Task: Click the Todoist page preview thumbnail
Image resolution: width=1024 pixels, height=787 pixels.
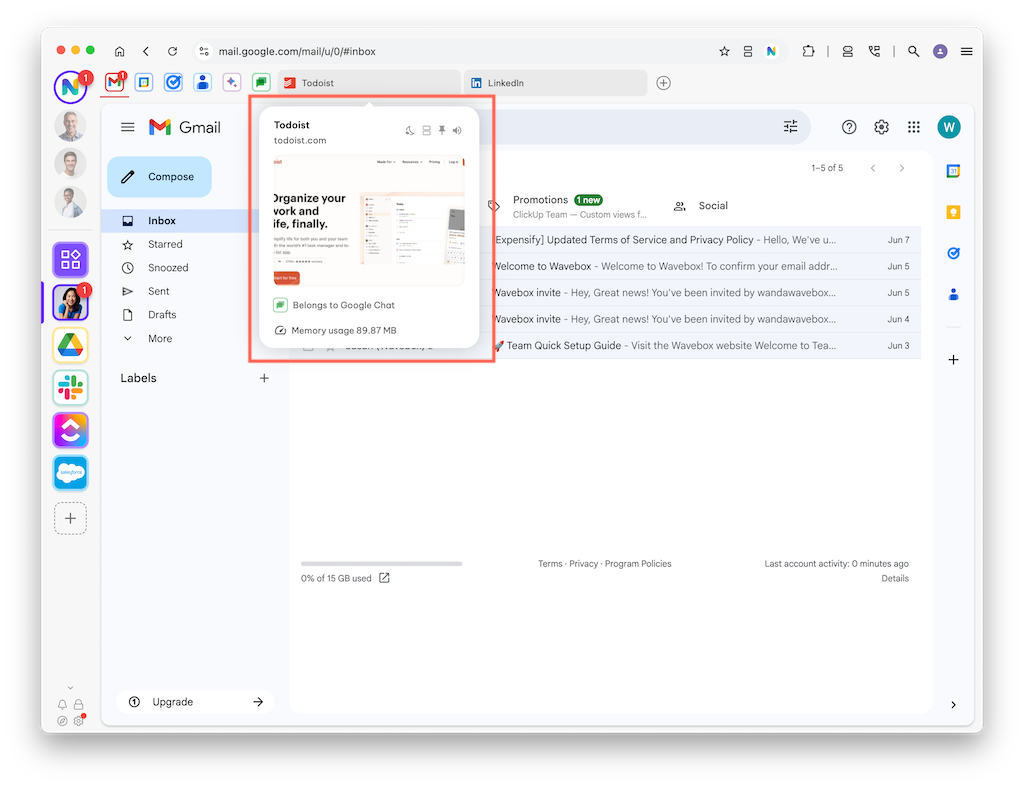Action: coord(369,221)
